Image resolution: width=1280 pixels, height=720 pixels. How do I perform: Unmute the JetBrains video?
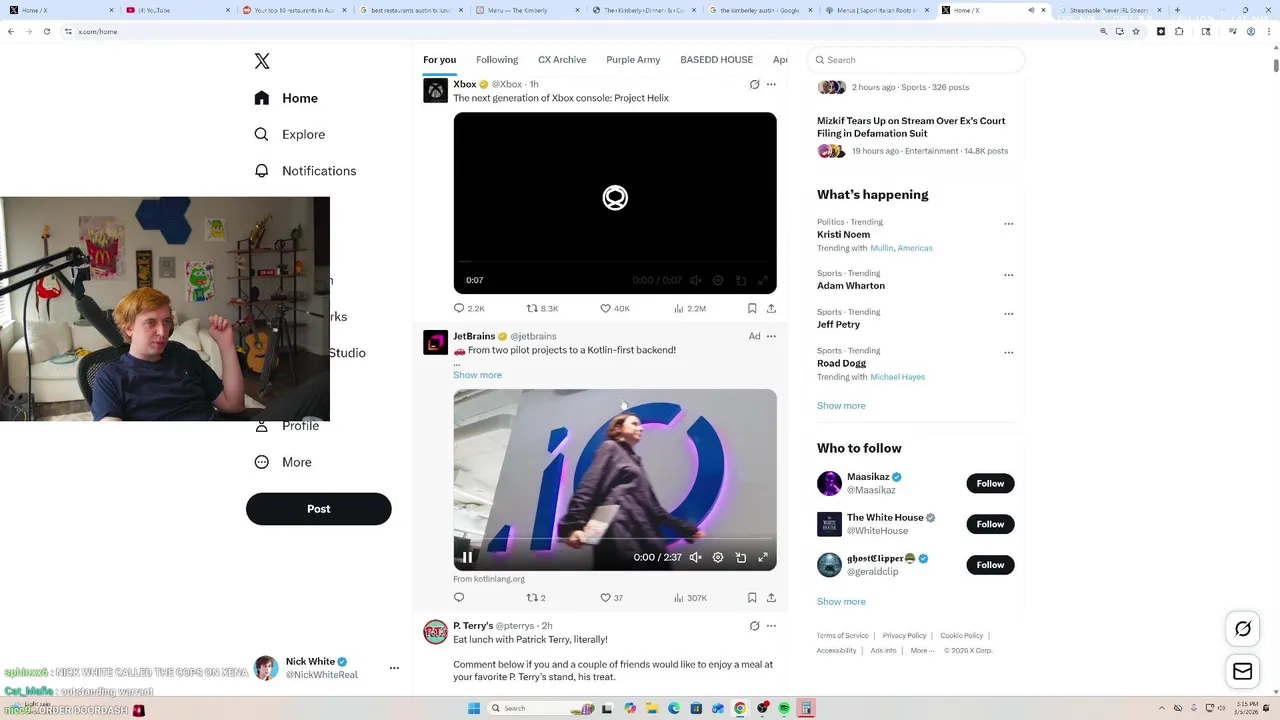point(695,558)
